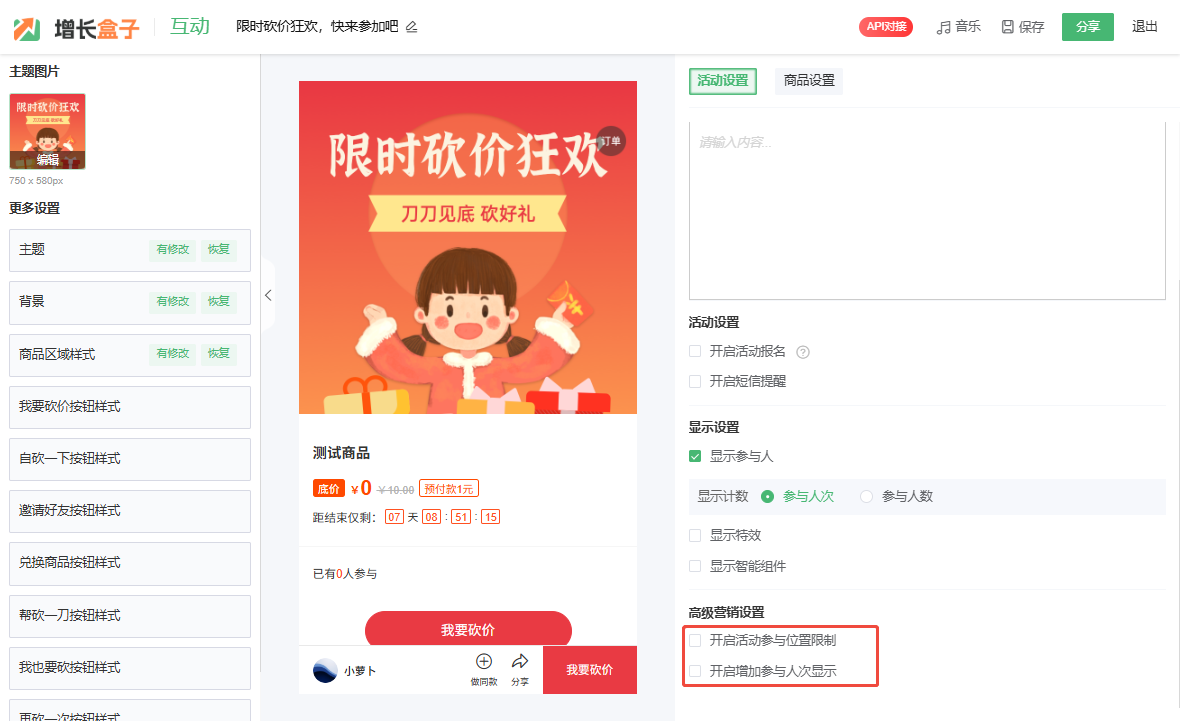The width and height of the screenshot is (1180, 721).
Task: Uncheck the 显示参与人 checkbox
Action: coord(695,456)
